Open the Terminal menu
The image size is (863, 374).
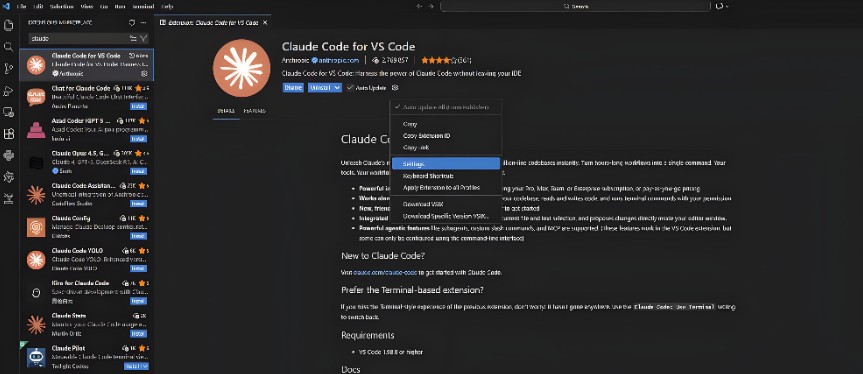143,6
